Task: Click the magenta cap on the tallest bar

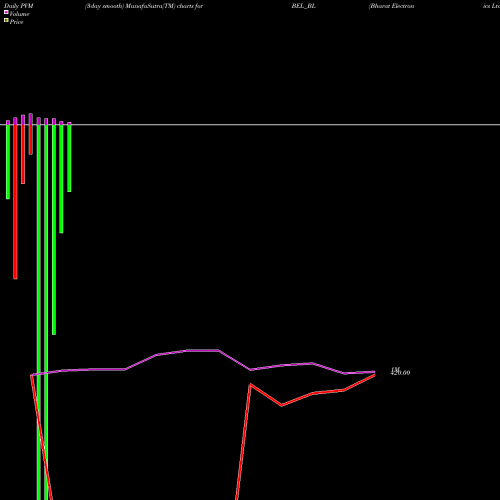Action: pyautogui.click(x=31, y=119)
